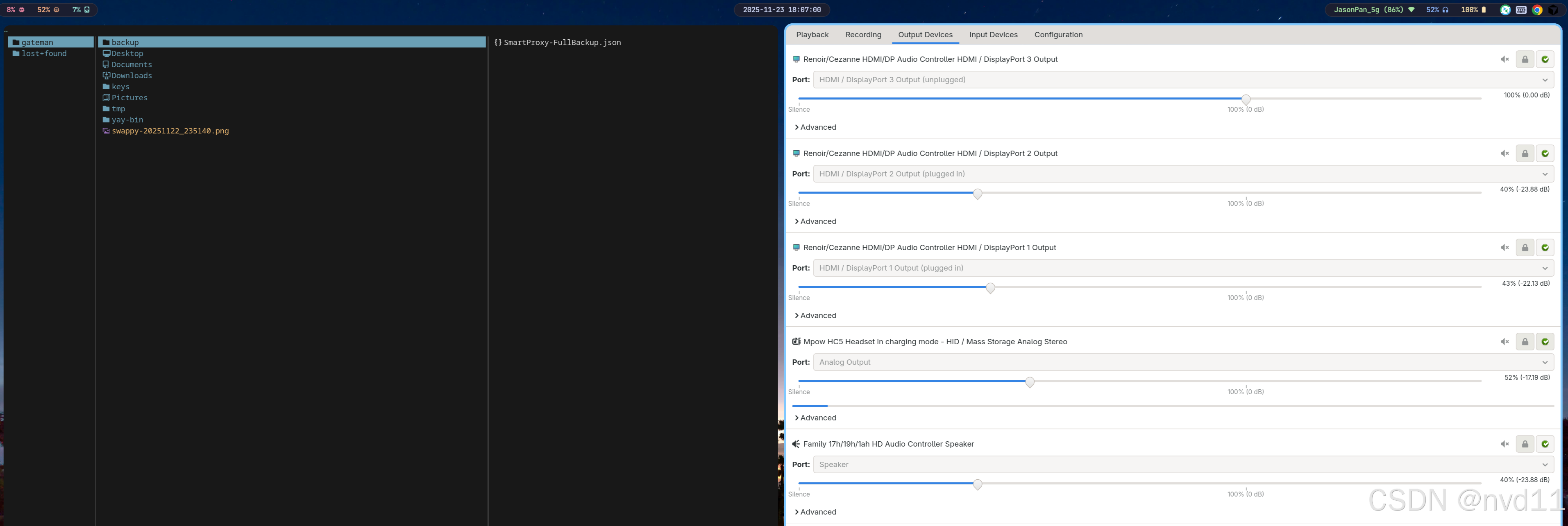Open the Configuration tab
Viewport: 1568px width, 526px height.
click(x=1058, y=35)
